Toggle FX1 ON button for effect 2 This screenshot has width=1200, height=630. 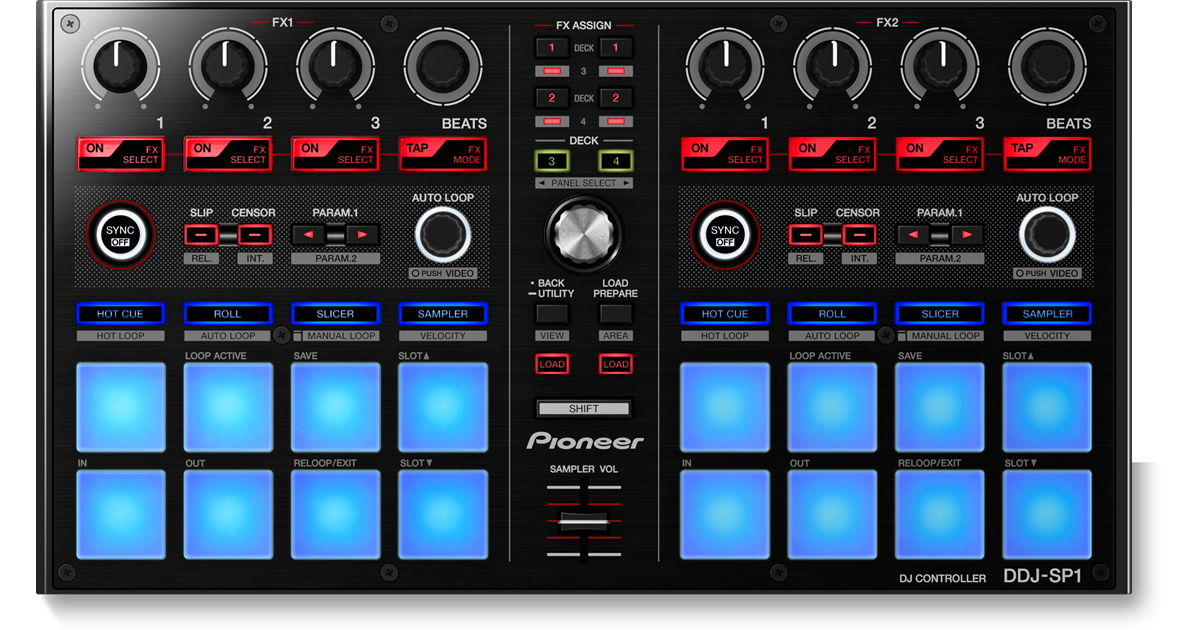(228, 154)
